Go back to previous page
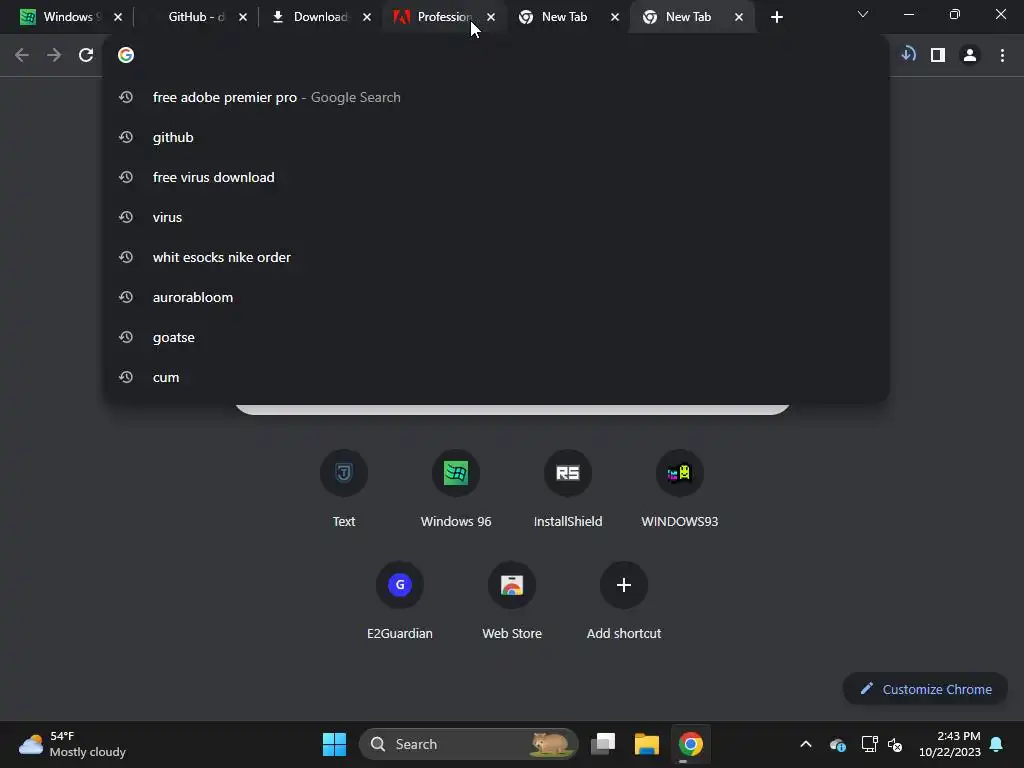This screenshot has height=768, width=1024. tap(22, 56)
